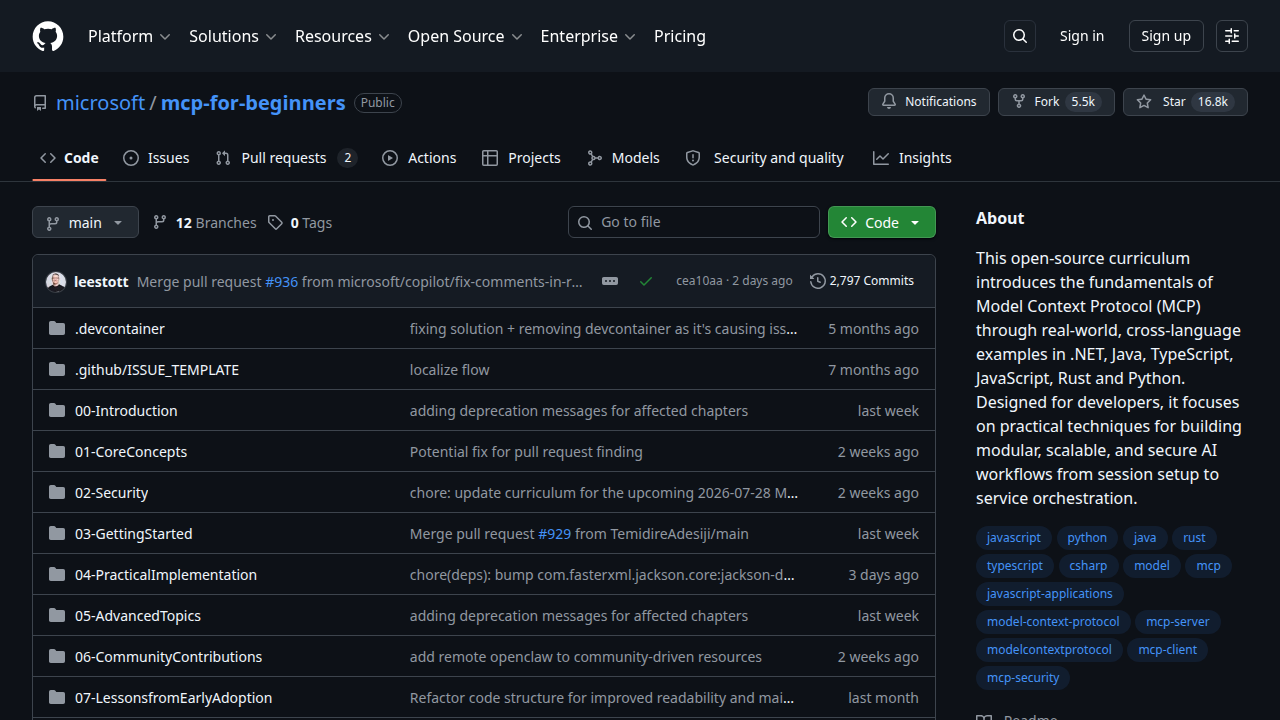This screenshot has height=720, width=1280.
Task: View the 0 Tags link
Action: coord(300,222)
